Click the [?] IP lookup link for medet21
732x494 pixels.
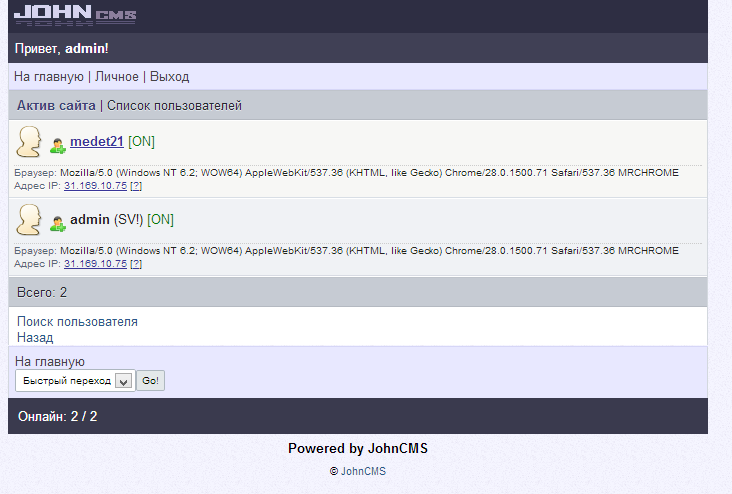[136, 186]
